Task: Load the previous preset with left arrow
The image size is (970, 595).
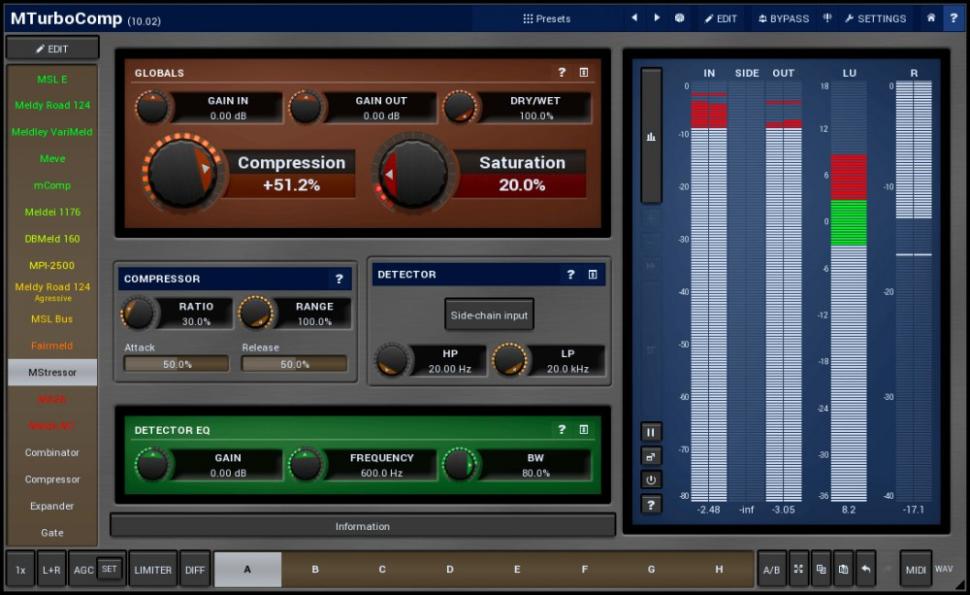Action: pyautogui.click(x=634, y=18)
